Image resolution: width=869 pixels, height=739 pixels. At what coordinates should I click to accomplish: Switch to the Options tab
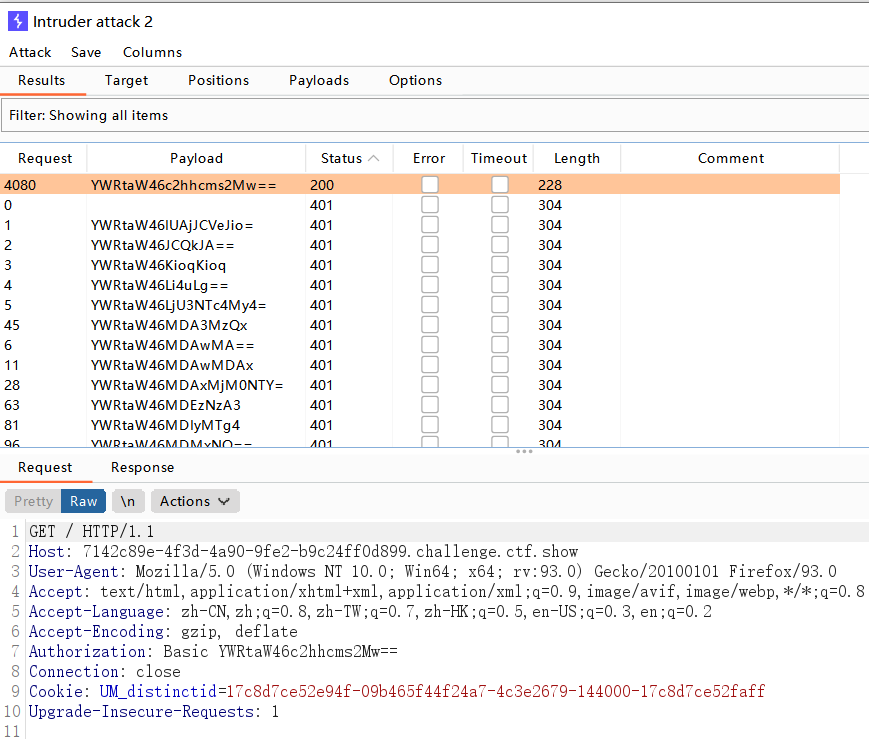tap(416, 80)
